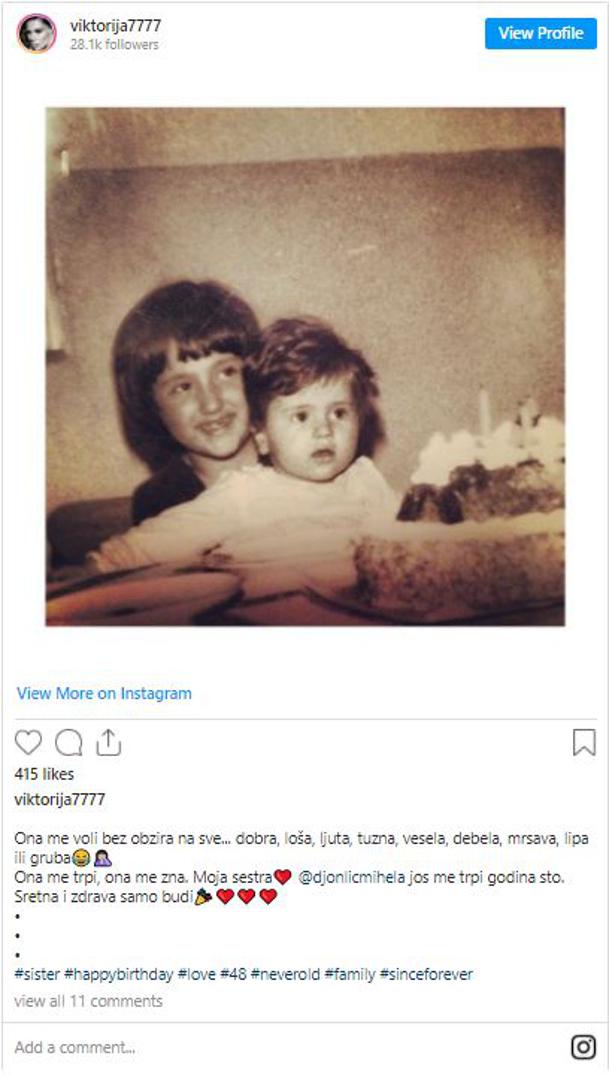
Task: Share the post using the upload arrow icon
Action: [x=108, y=742]
